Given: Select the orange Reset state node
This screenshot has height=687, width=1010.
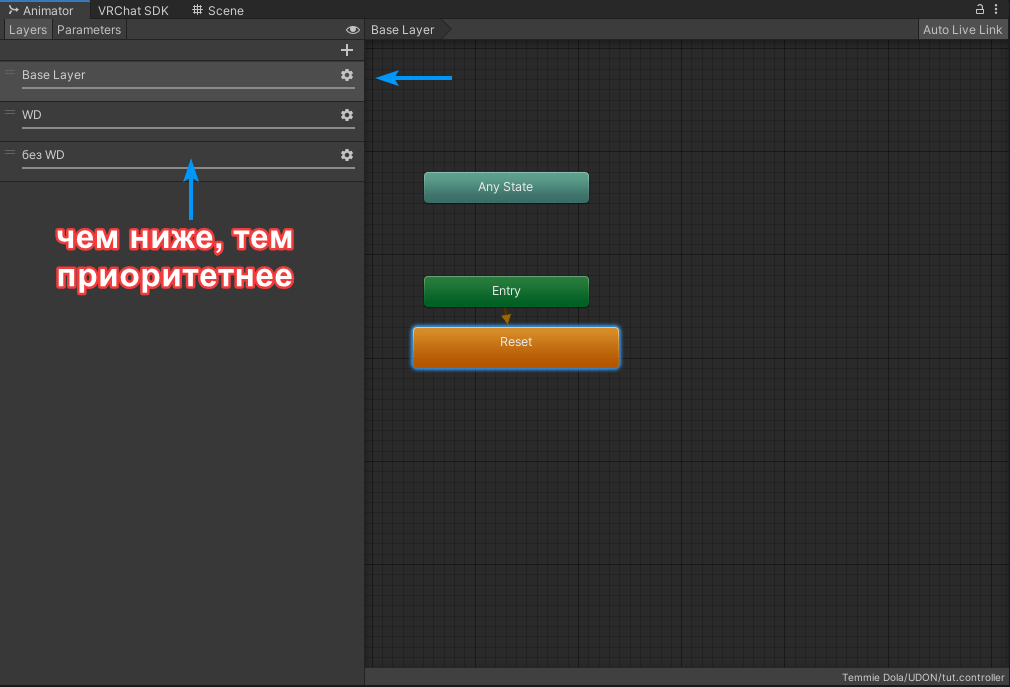Looking at the screenshot, I should pos(516,347).
